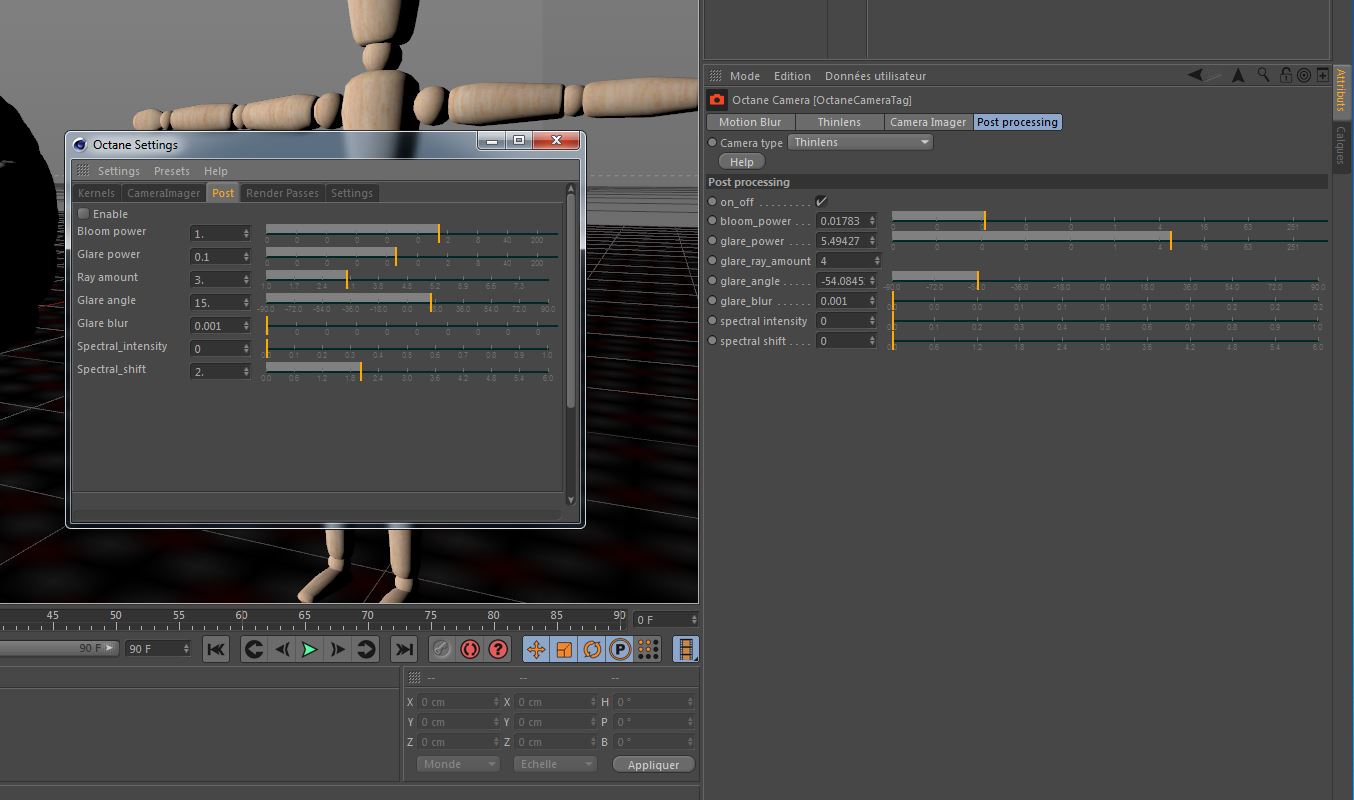Open the Presets menu in Octane Settings

coord(171,171)
